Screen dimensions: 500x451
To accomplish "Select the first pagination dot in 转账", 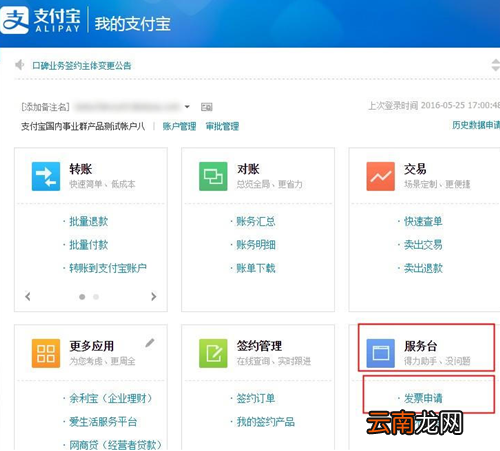I will point(82,297).
